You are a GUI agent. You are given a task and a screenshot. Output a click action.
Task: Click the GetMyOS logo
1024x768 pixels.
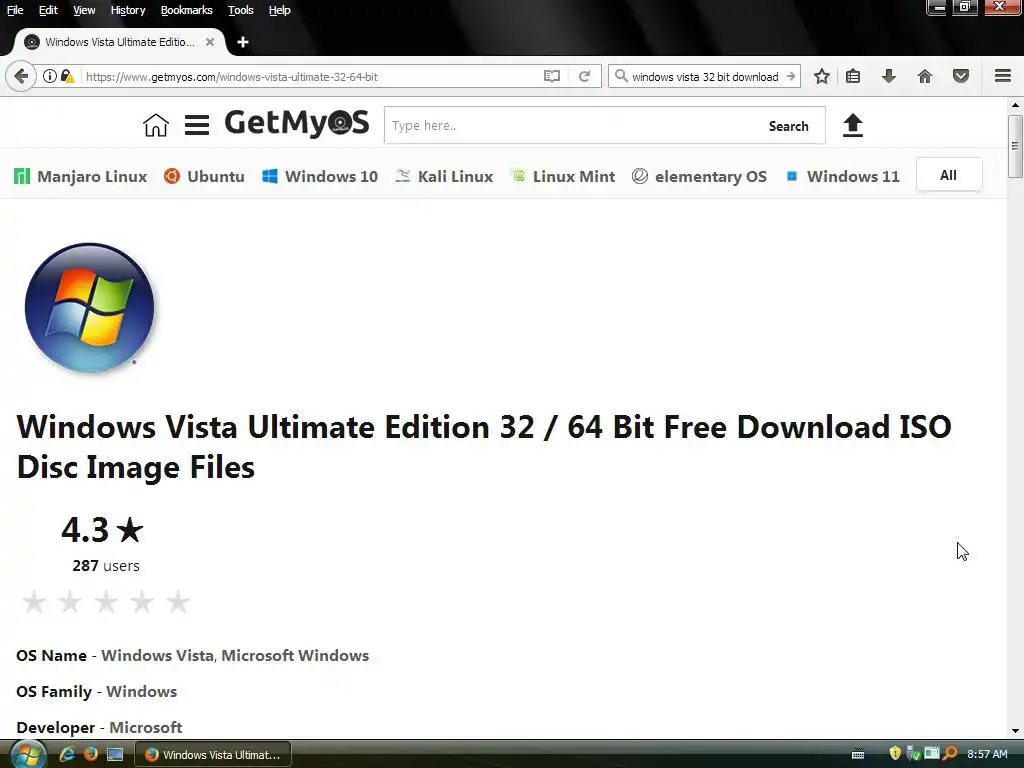tap(297, 123)
